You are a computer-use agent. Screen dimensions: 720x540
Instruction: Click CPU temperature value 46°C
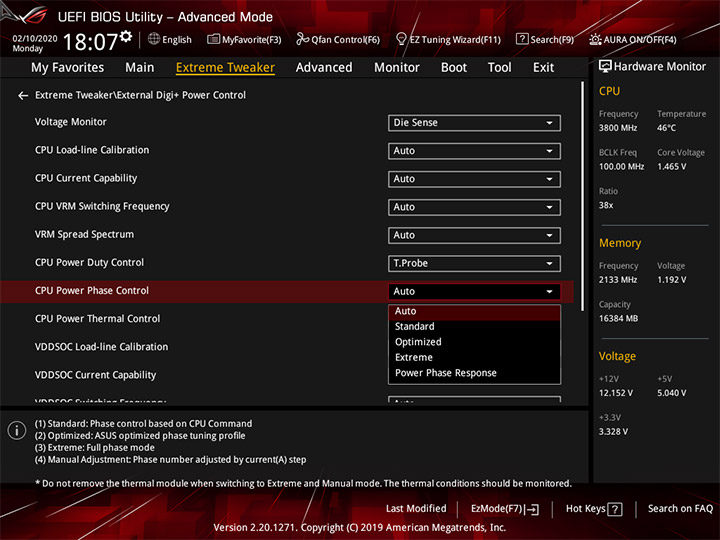point(666,128)
